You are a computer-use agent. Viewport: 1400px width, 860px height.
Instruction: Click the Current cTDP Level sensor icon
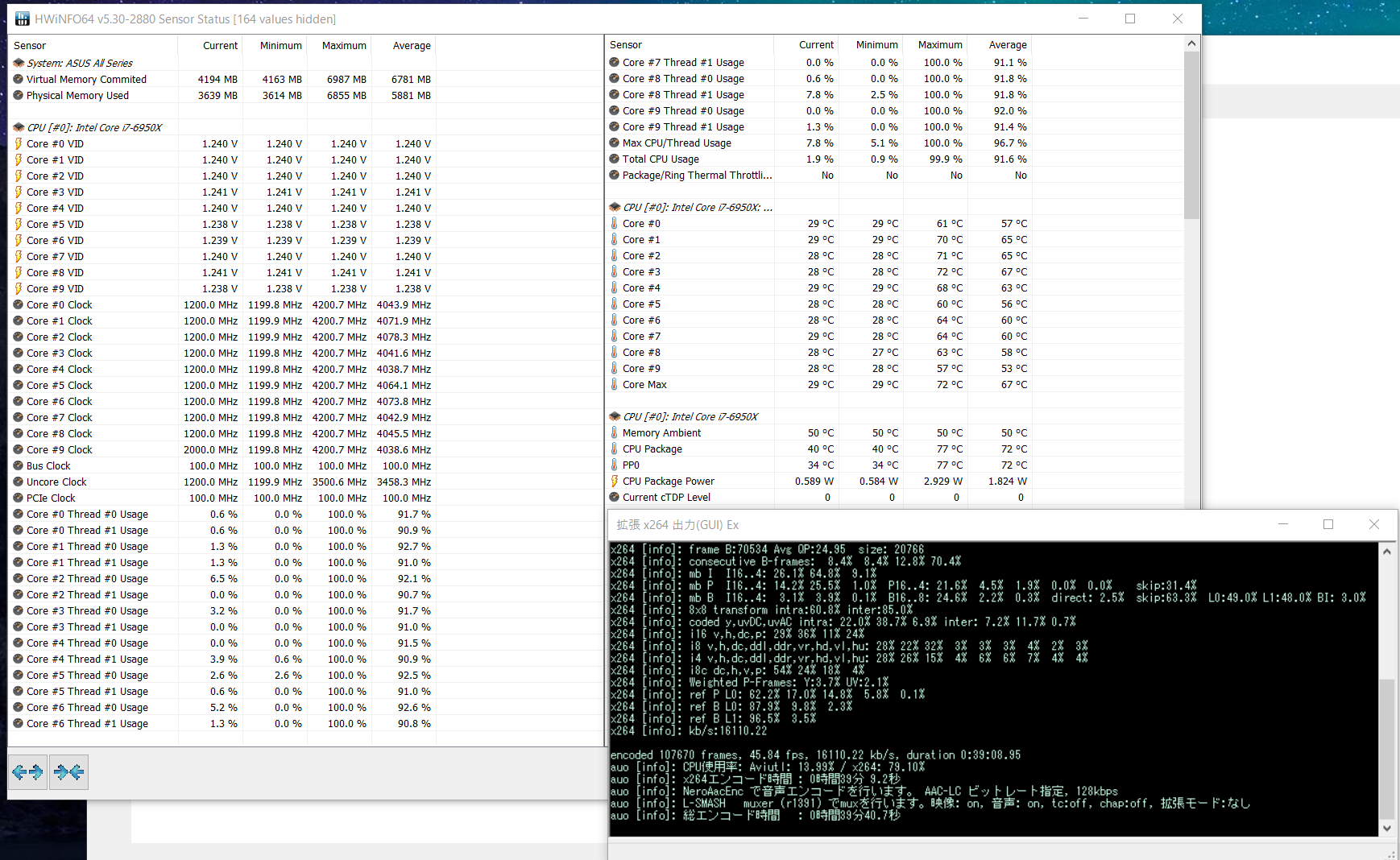click(x=615, y=497)
